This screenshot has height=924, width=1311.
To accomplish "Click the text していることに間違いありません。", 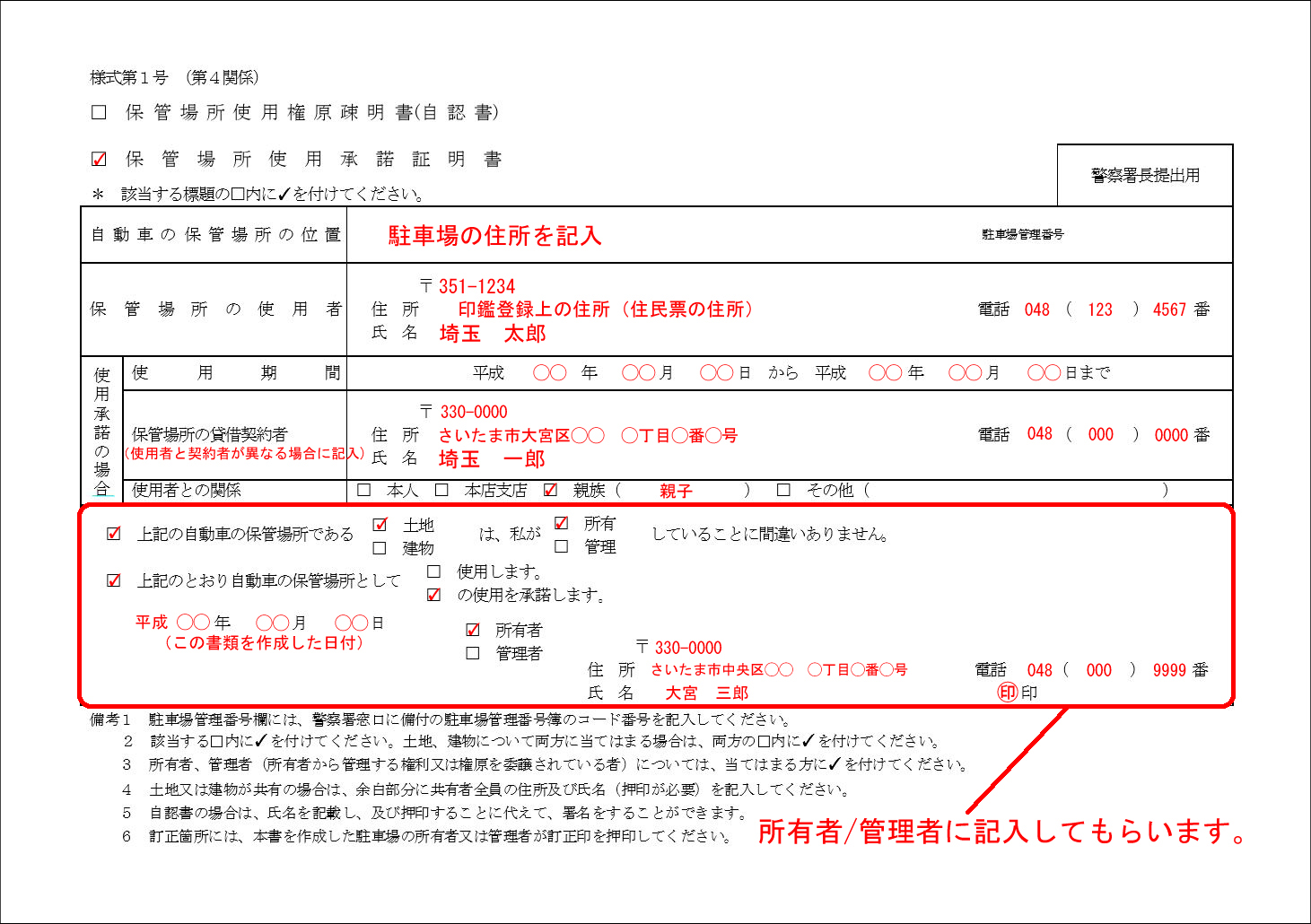I will coord(772,535).
